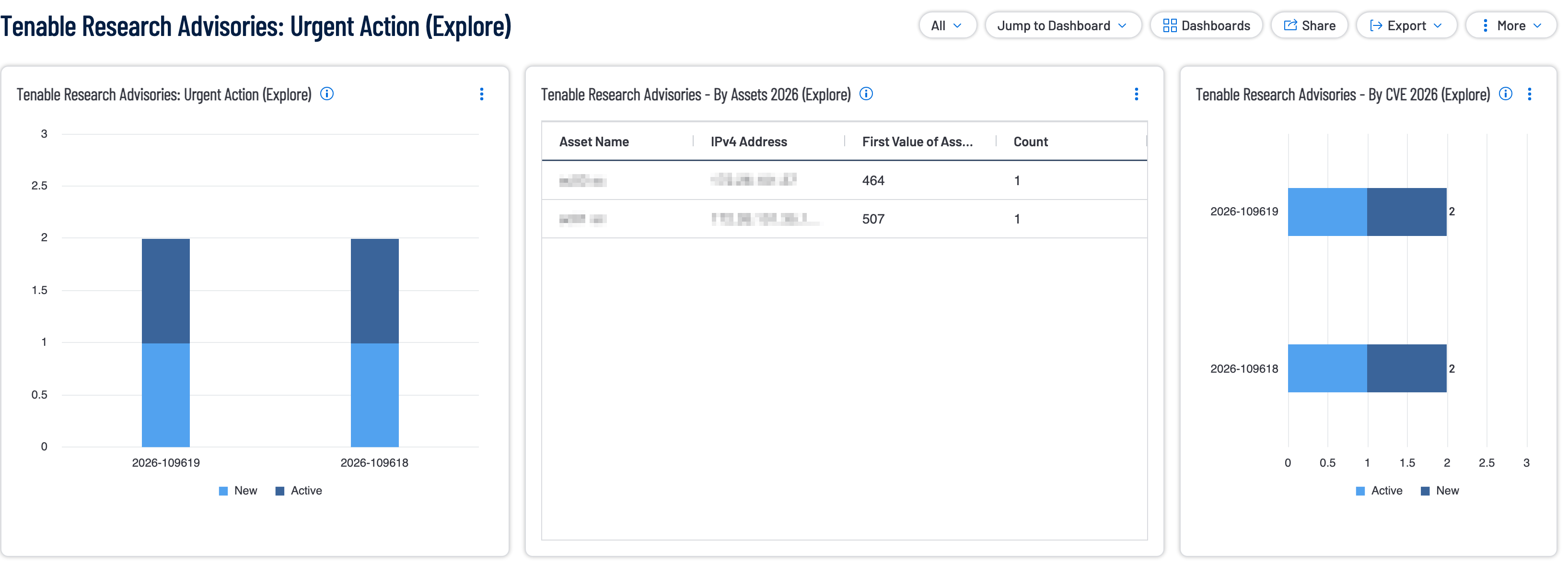
Task: Click Active segment of 2026-109618 horizontal bar
Action: click(1327, 368)
